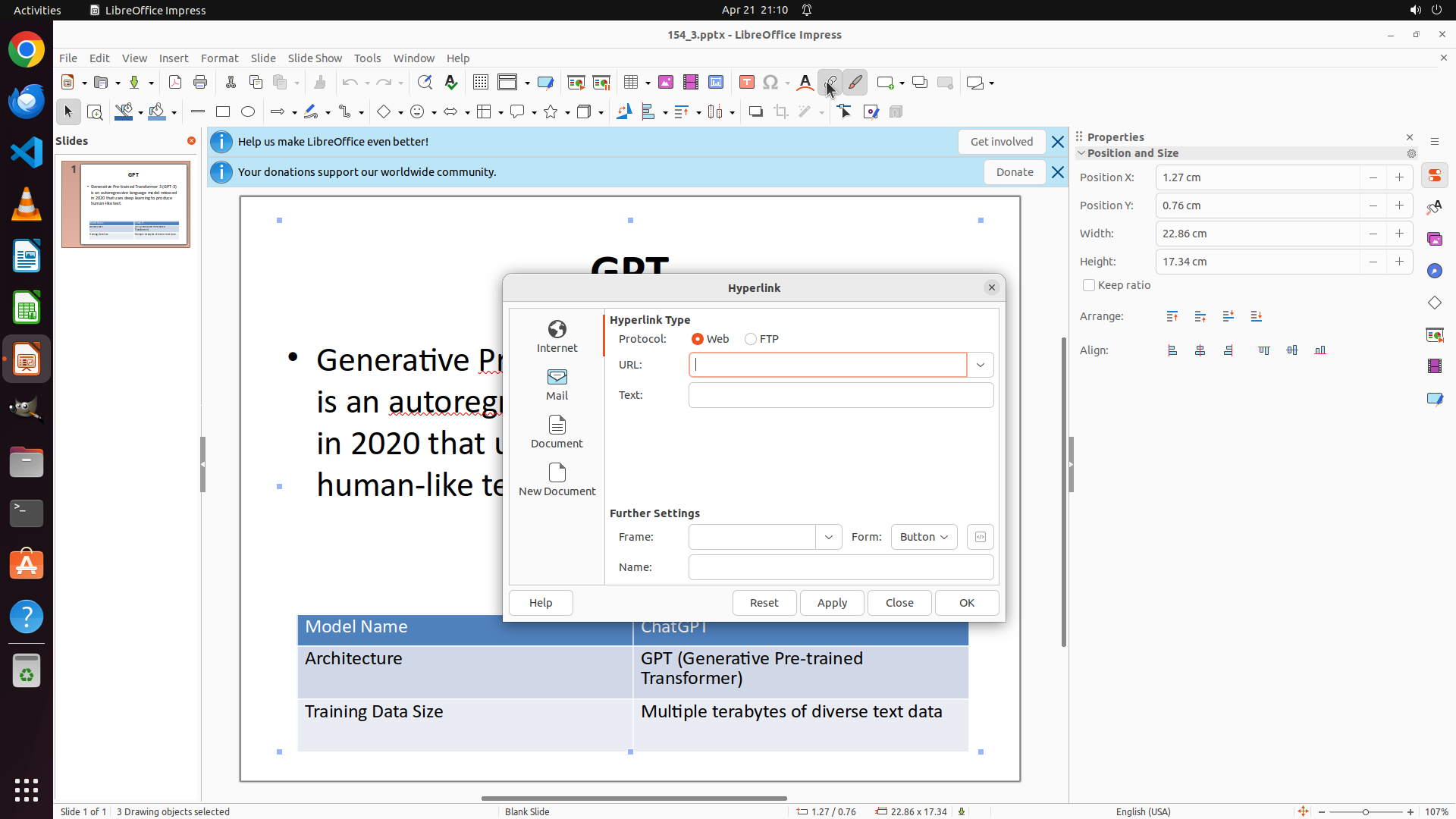The image size is (1456, 819).
Task: Open the Frame dropdown list
Action: coord(828,537)
